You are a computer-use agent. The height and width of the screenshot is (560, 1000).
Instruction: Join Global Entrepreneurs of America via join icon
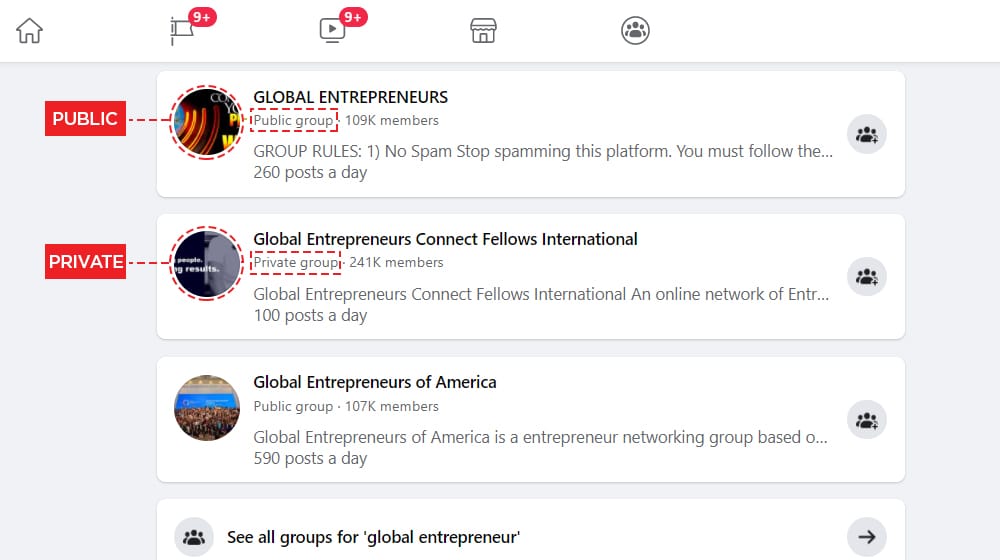click(x=867, y=420)
